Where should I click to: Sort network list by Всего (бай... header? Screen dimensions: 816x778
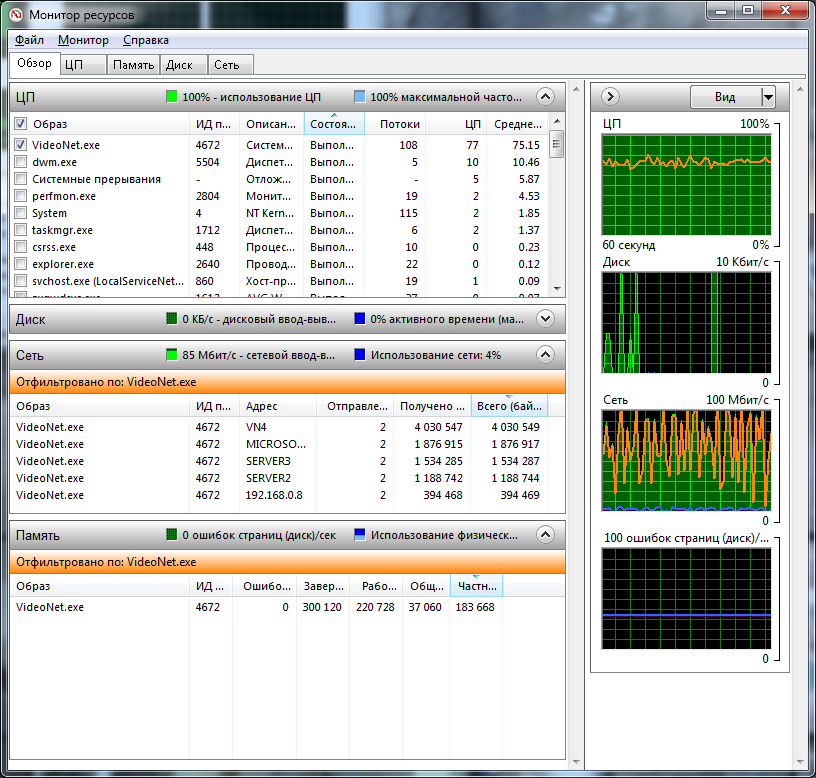click(x=509, y=406)
